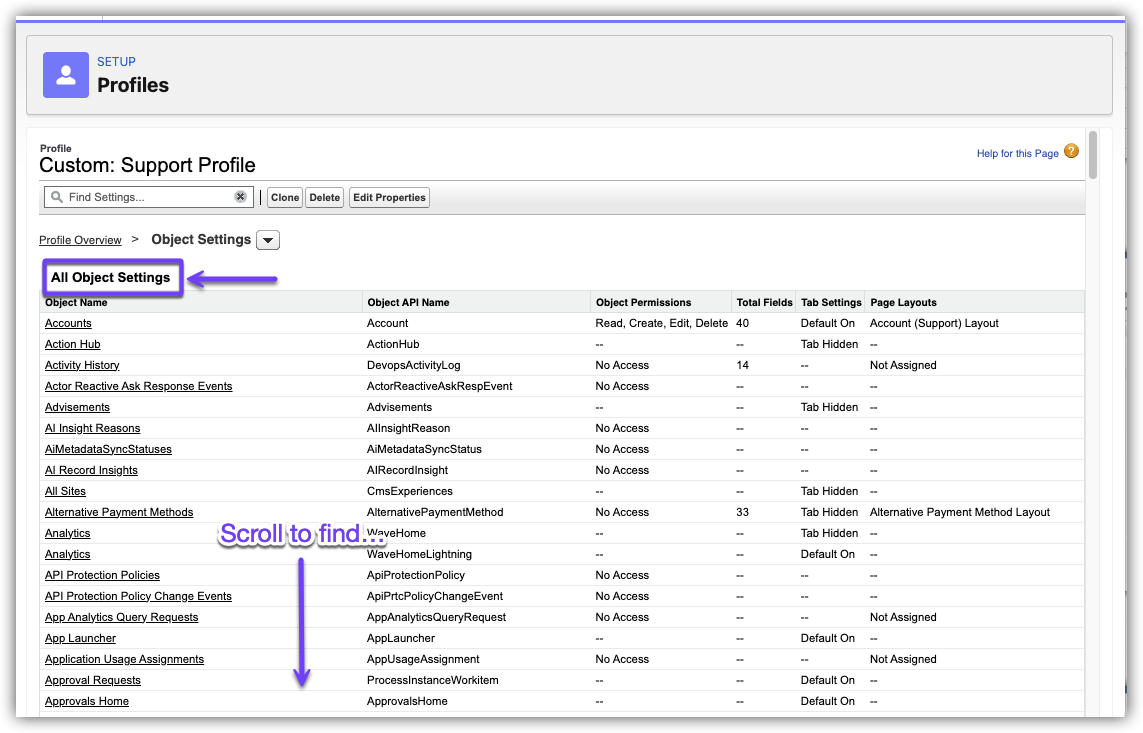Open AI Insight Reasons settings

[x=92, y=428]
